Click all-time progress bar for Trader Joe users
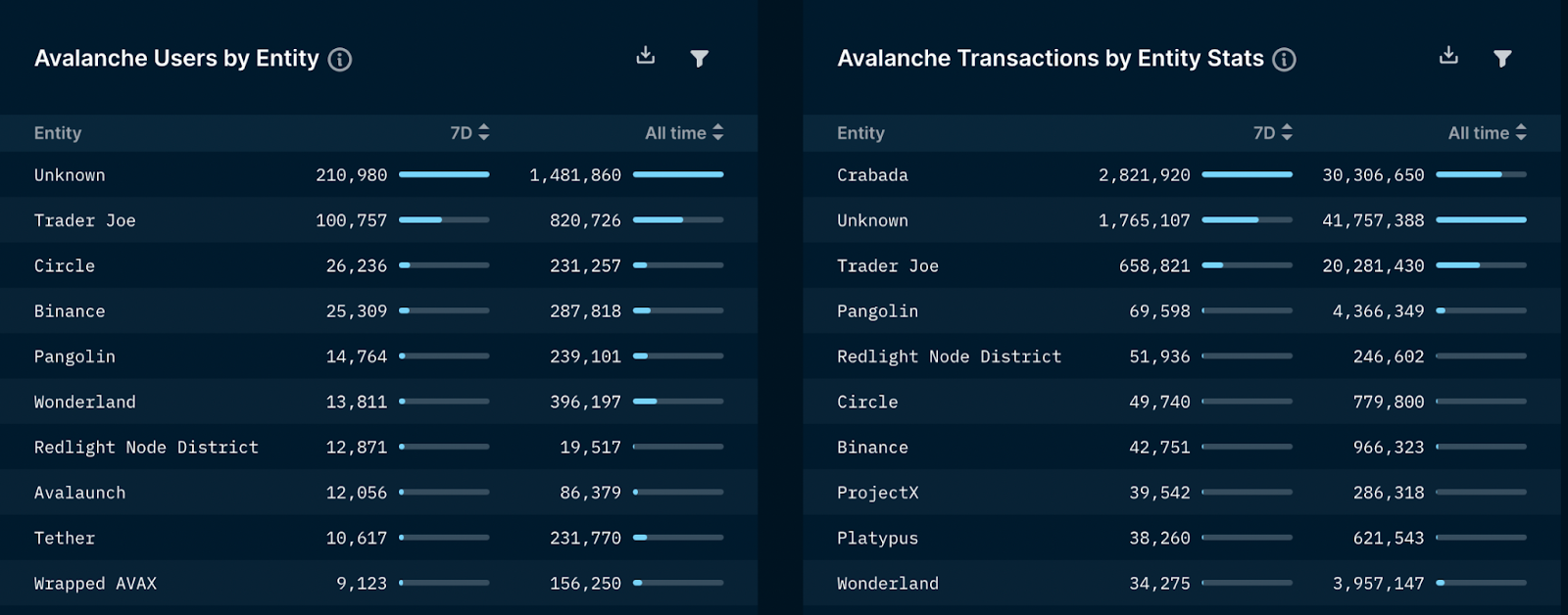1568x615 pixels. click(x=678, y=220)
